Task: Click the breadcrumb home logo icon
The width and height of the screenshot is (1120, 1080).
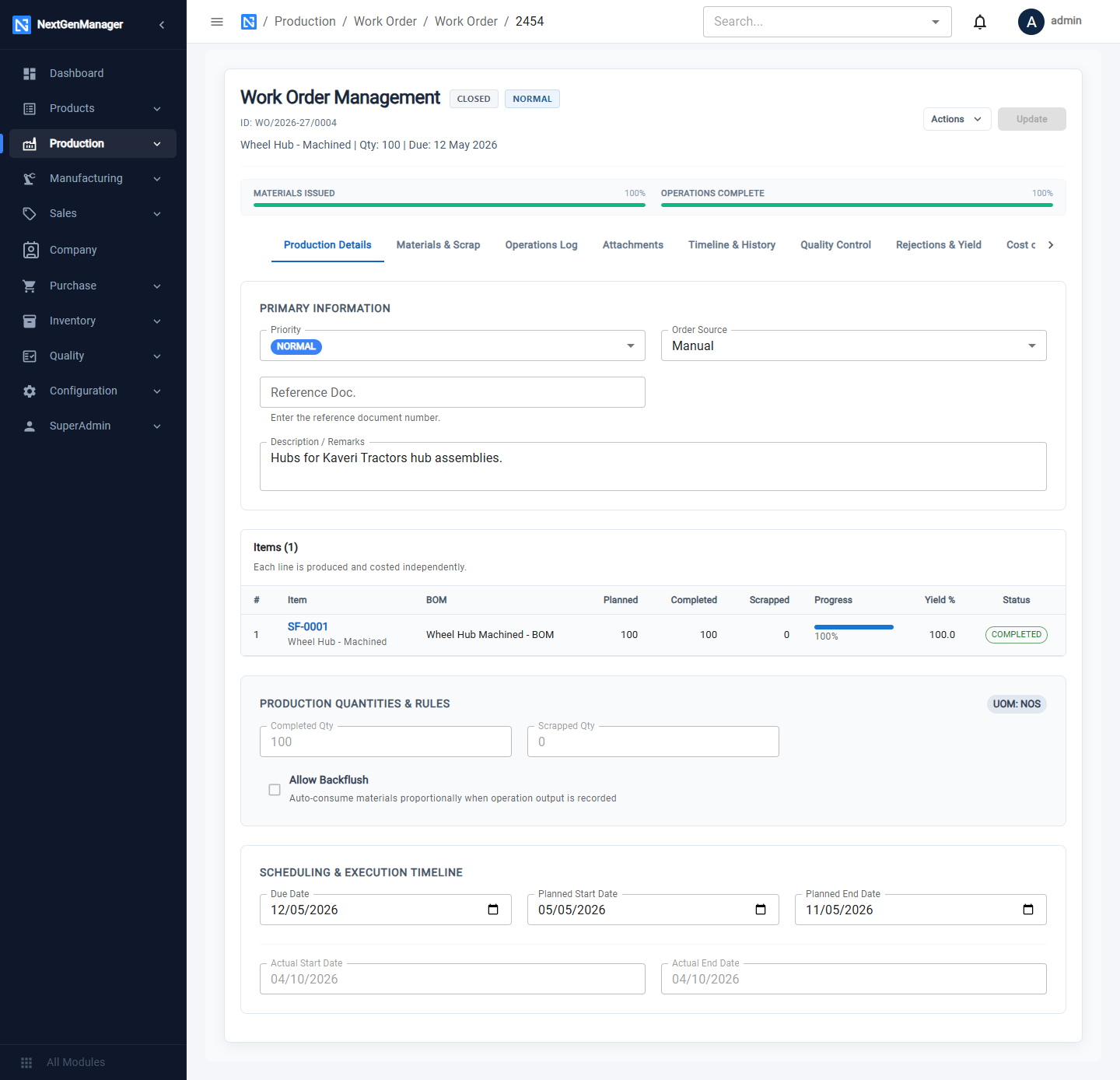Action: pos(249,22)
